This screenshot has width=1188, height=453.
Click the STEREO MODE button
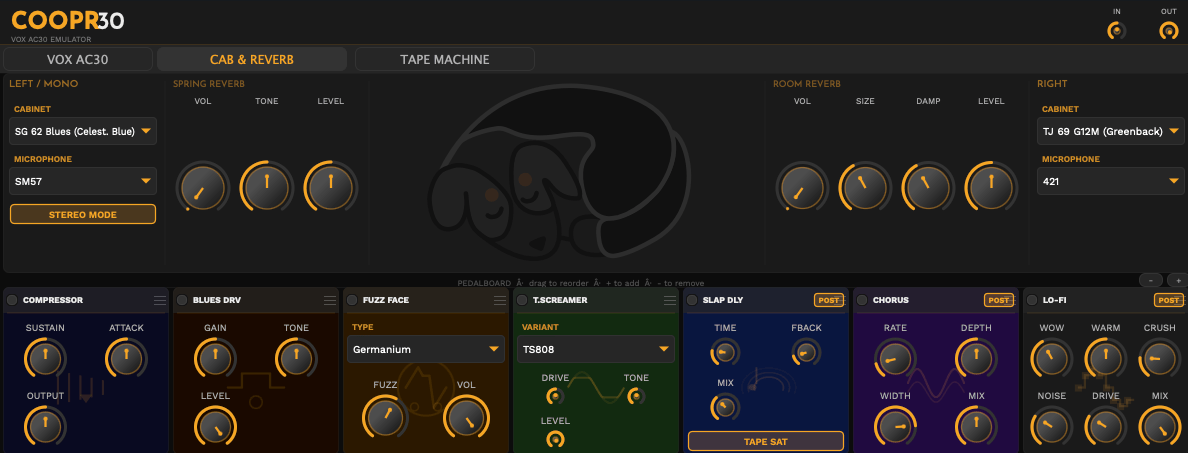tap(83, 214)
